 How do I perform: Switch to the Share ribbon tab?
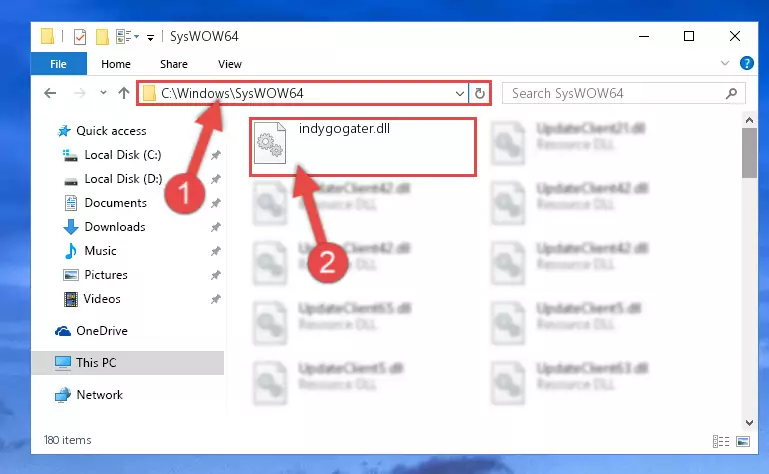174,64
